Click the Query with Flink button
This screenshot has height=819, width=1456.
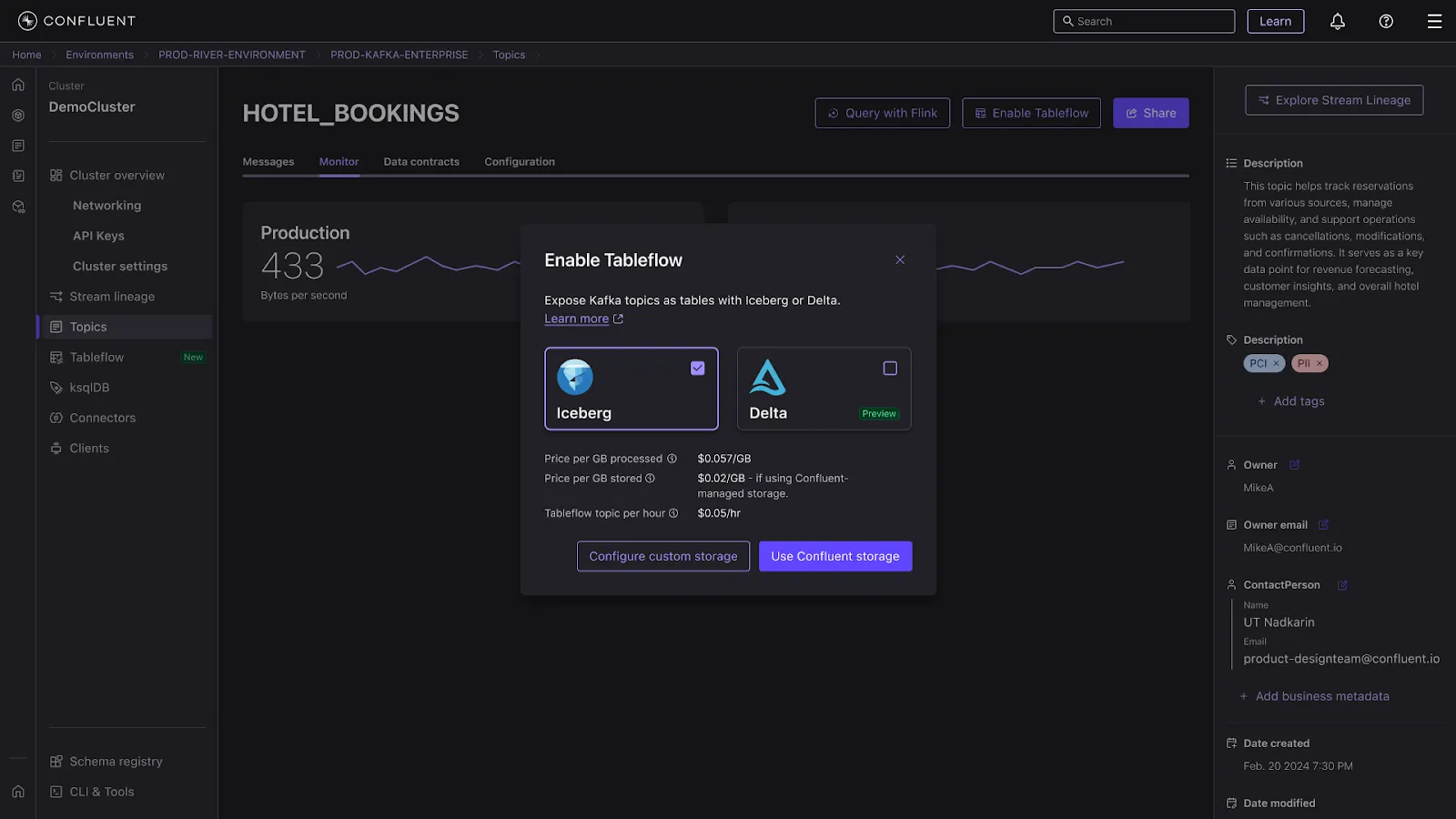click(883, 113)
